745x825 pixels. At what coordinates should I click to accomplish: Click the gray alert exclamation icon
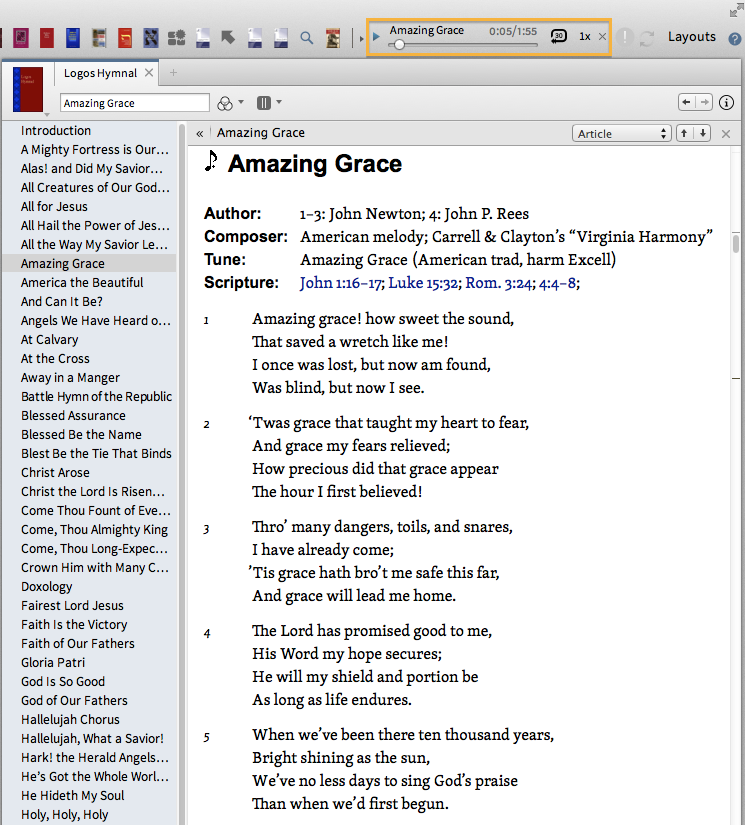pyautogui.click(x=625, y=37)
